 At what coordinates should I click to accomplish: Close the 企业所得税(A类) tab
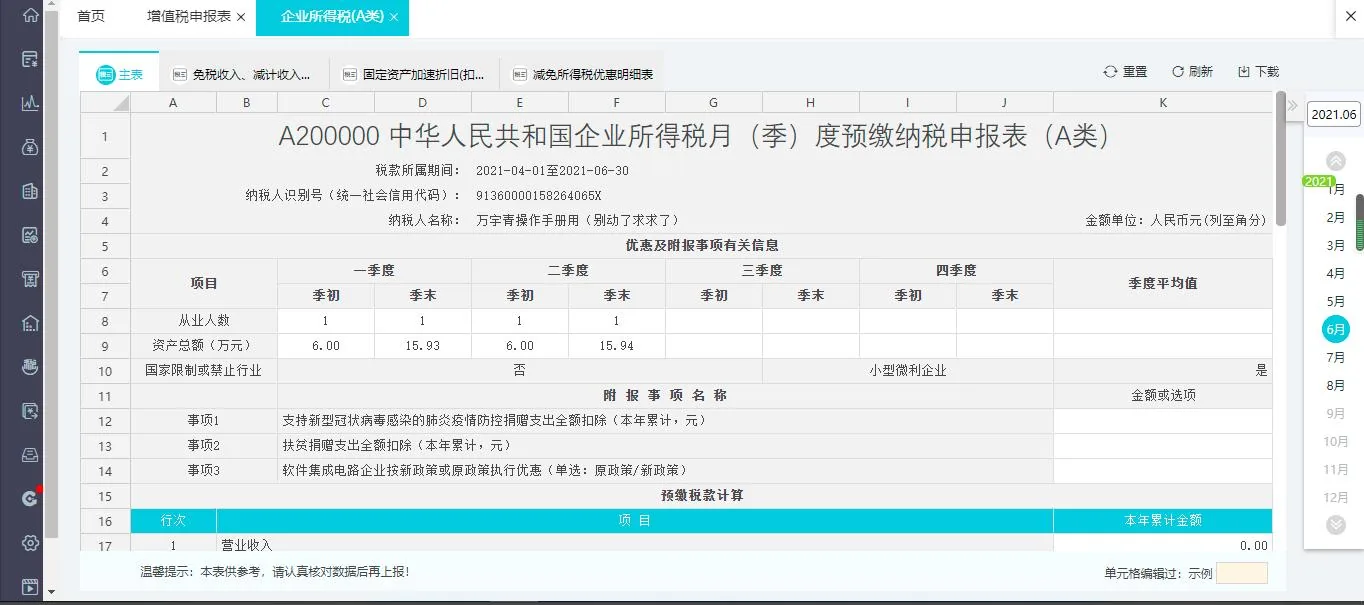(394, 18)
